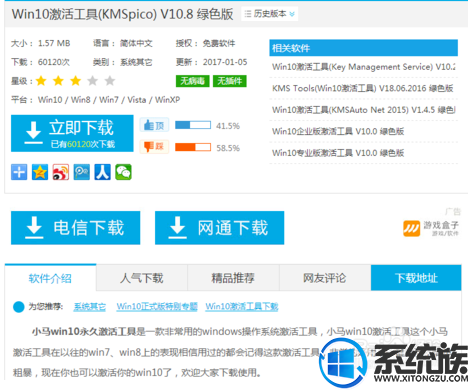Viewport: 468px width, 391px height.
Task: Click the 2017-01-05 update date
Action: (x=225, y=62)
